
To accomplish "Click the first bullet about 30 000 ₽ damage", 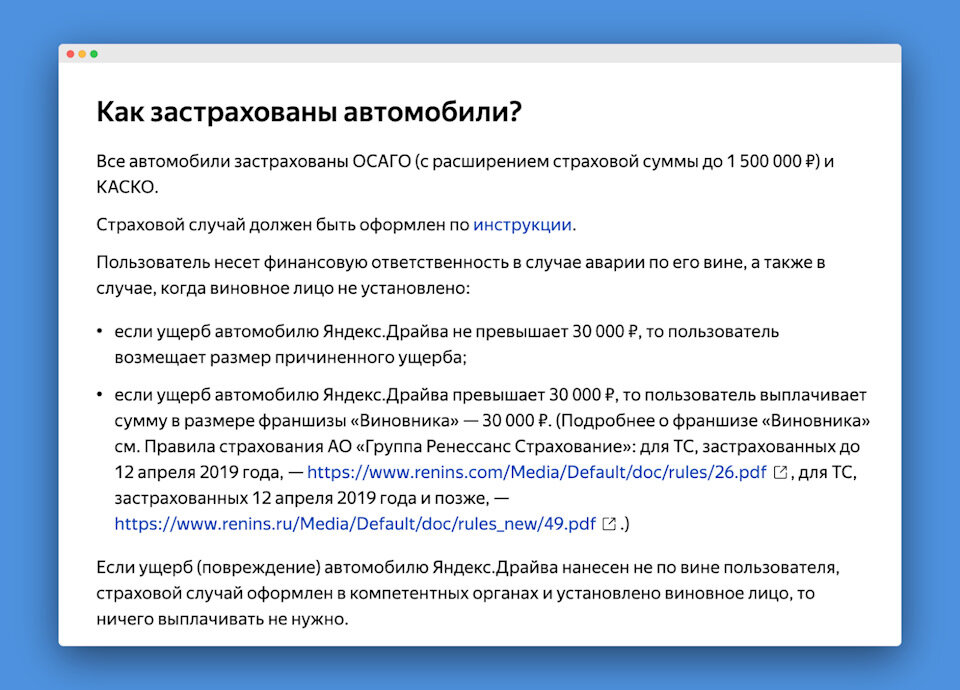I will point(400,344).
